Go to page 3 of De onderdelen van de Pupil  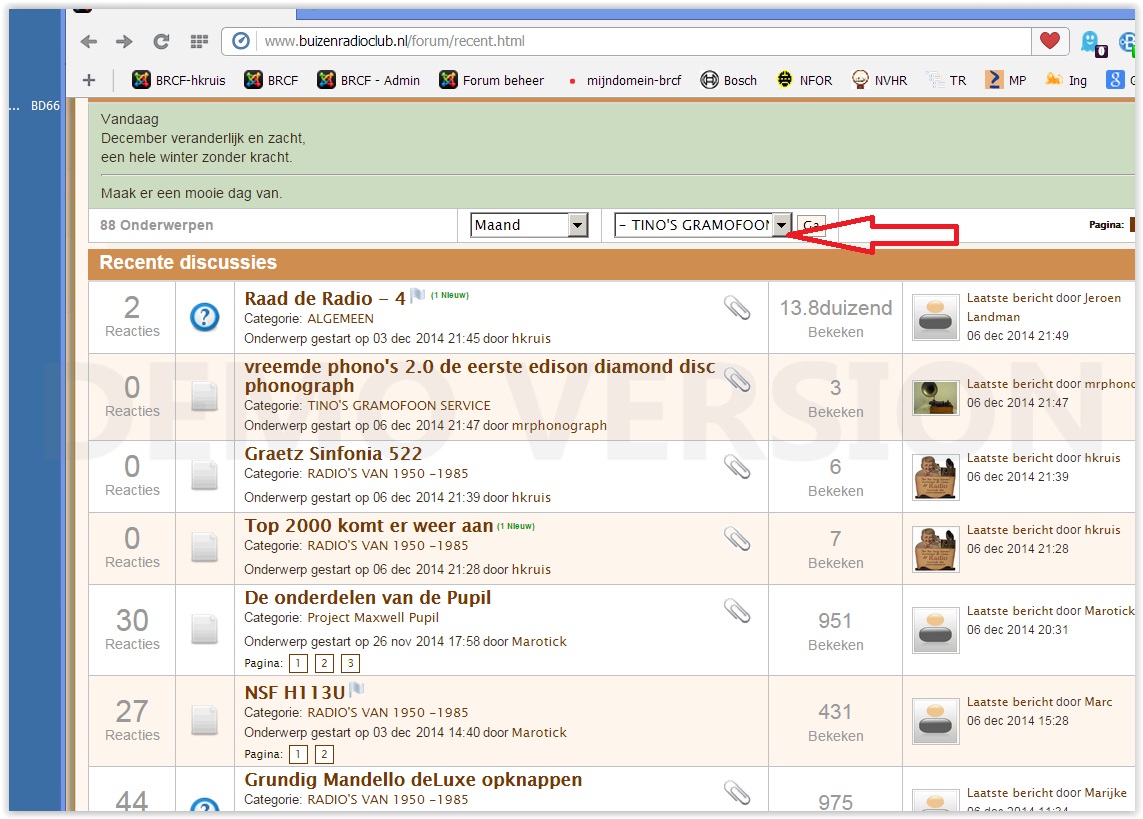(x=350, y=663)
